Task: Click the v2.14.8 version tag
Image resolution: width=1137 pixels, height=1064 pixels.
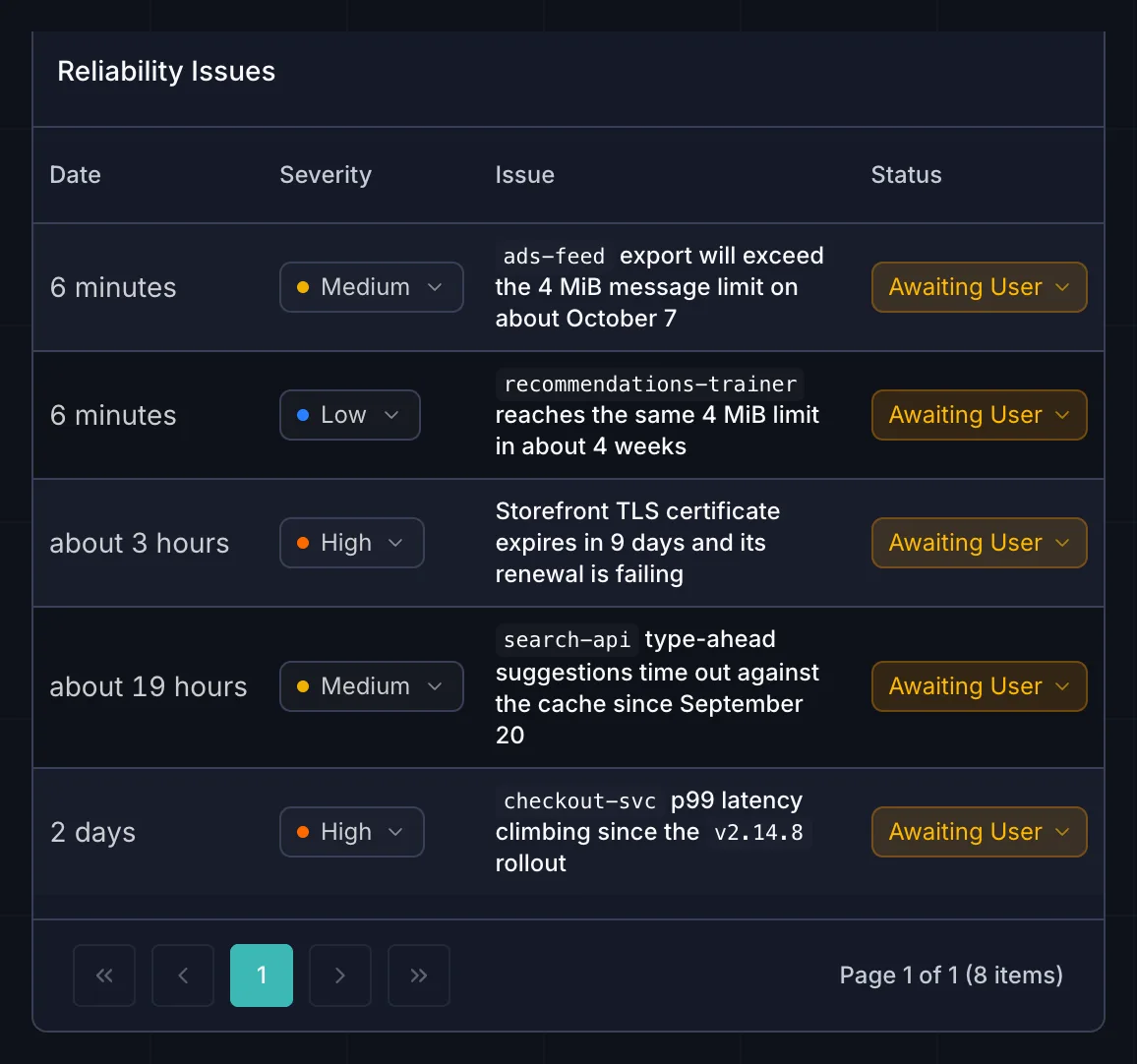Action: (x=758, y=833)
